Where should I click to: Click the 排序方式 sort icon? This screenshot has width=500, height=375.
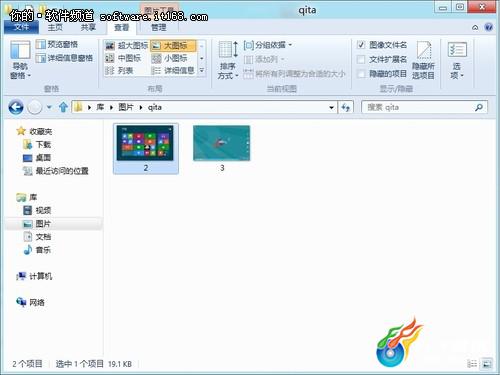[228, 60]
